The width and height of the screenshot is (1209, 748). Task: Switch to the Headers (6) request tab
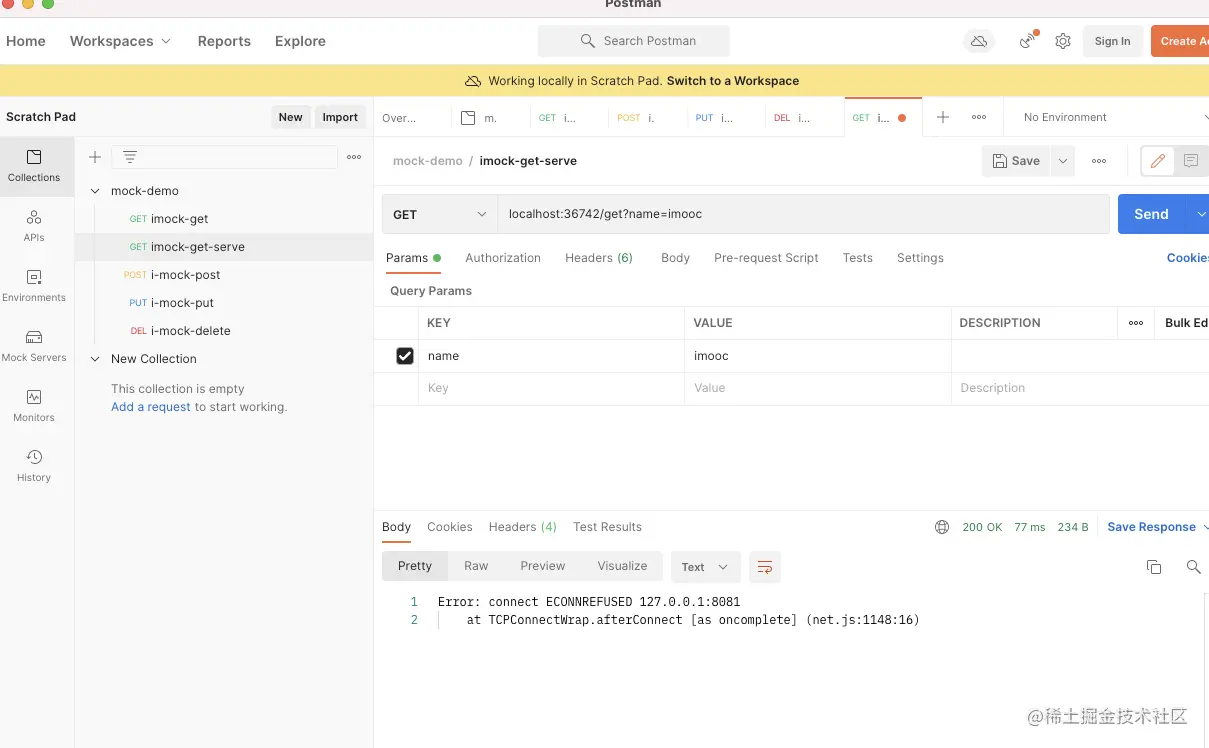click(599, 258)
